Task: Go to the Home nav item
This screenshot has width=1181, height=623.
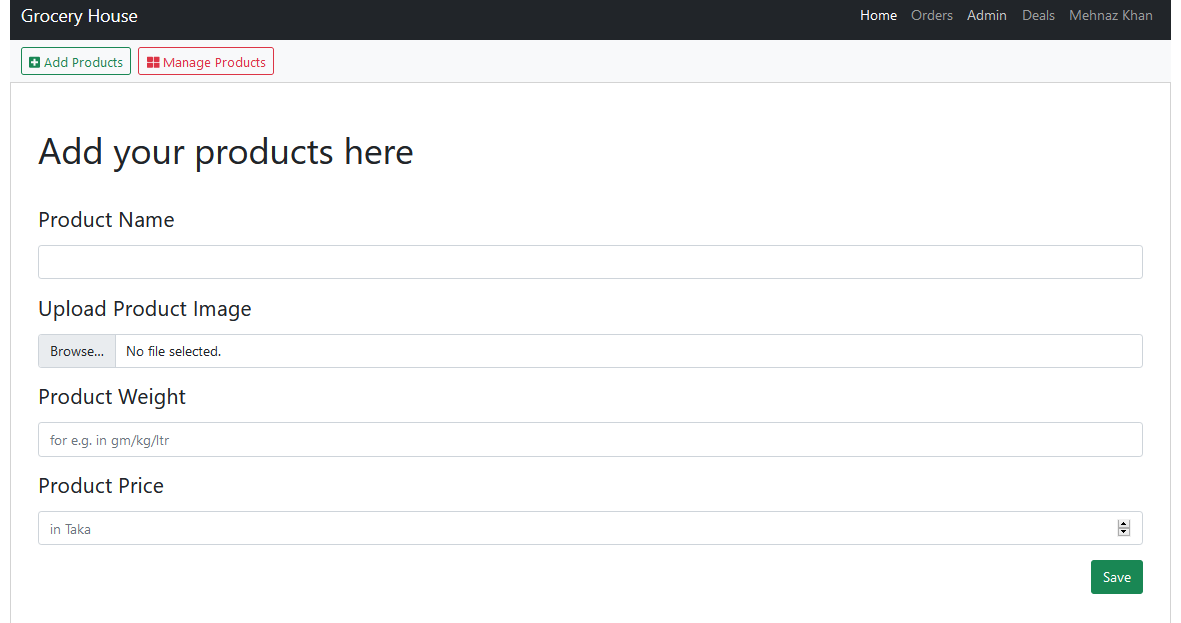Action: (x=878, y=15)
